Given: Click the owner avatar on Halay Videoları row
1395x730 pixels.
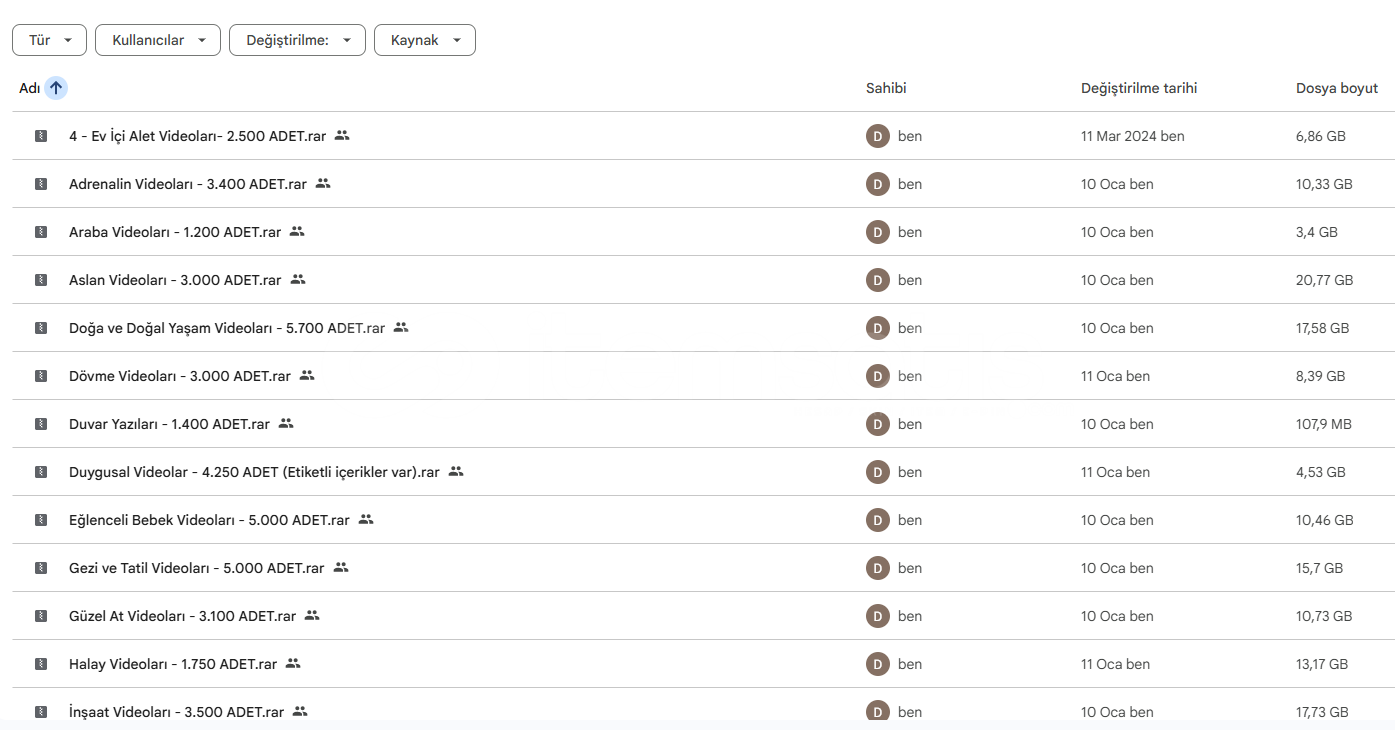Looking at the screenshot, I should [877, 664].
